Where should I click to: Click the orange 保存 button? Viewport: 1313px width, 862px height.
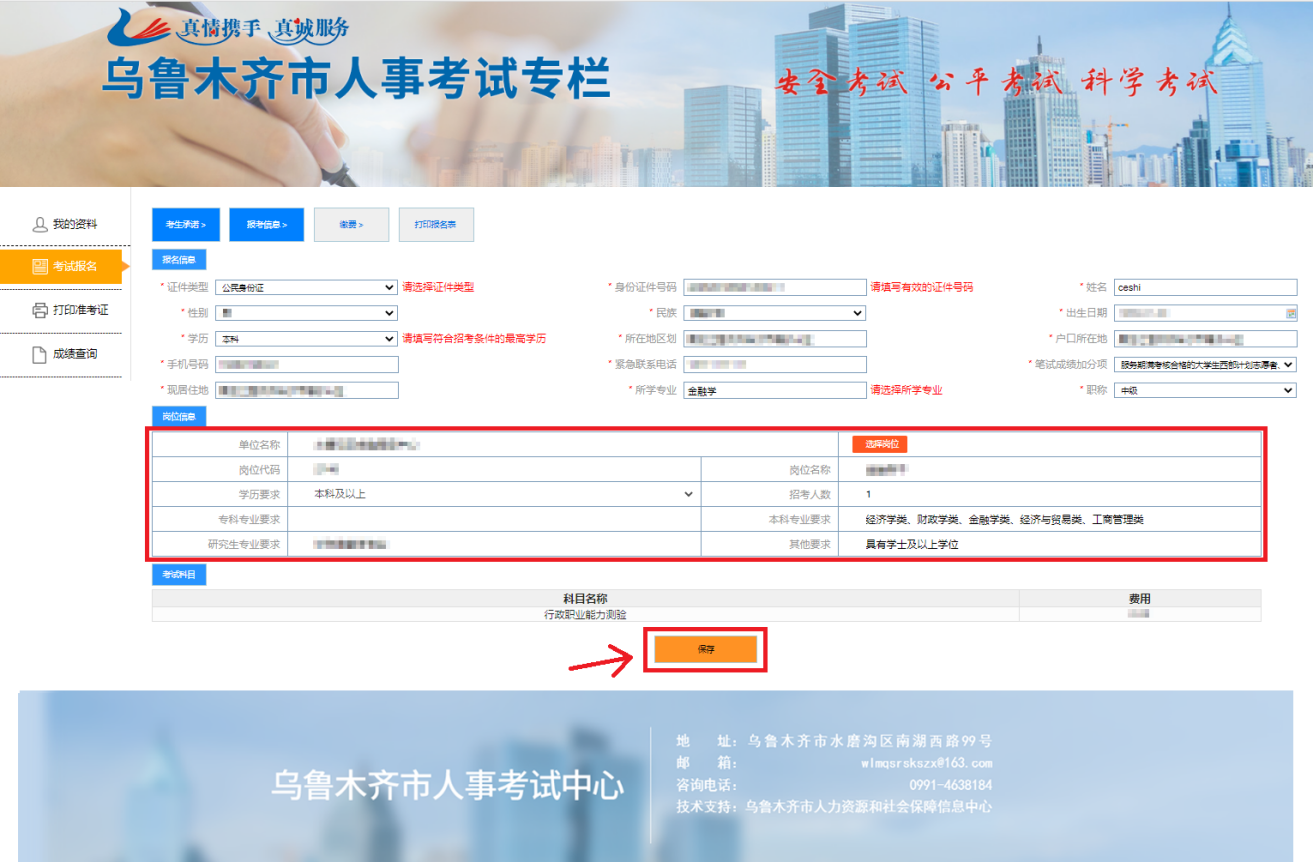click(x=706, y=649)
